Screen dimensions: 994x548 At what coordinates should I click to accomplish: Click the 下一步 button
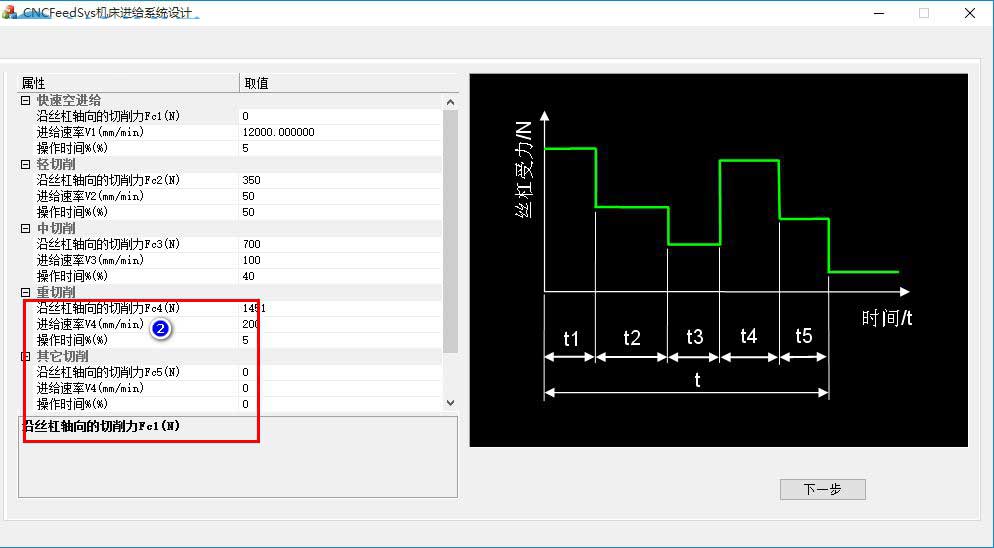pos(822,489)
